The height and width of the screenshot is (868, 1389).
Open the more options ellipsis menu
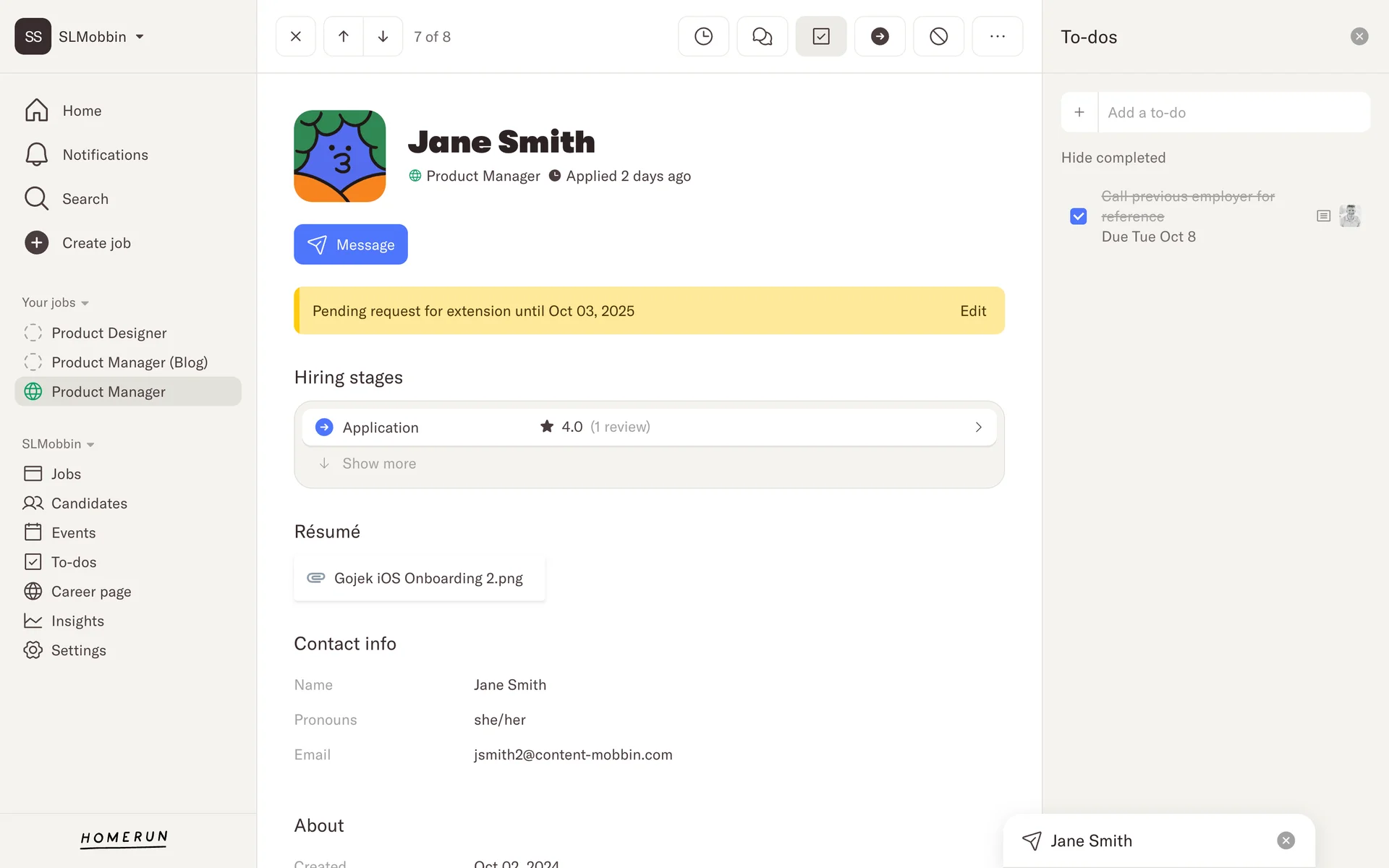[x=997, y=36]
